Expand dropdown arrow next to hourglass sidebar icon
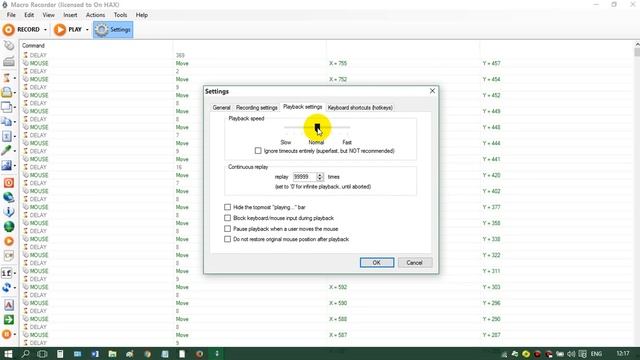Screen dimensions: 640x360 pos(15,78)
